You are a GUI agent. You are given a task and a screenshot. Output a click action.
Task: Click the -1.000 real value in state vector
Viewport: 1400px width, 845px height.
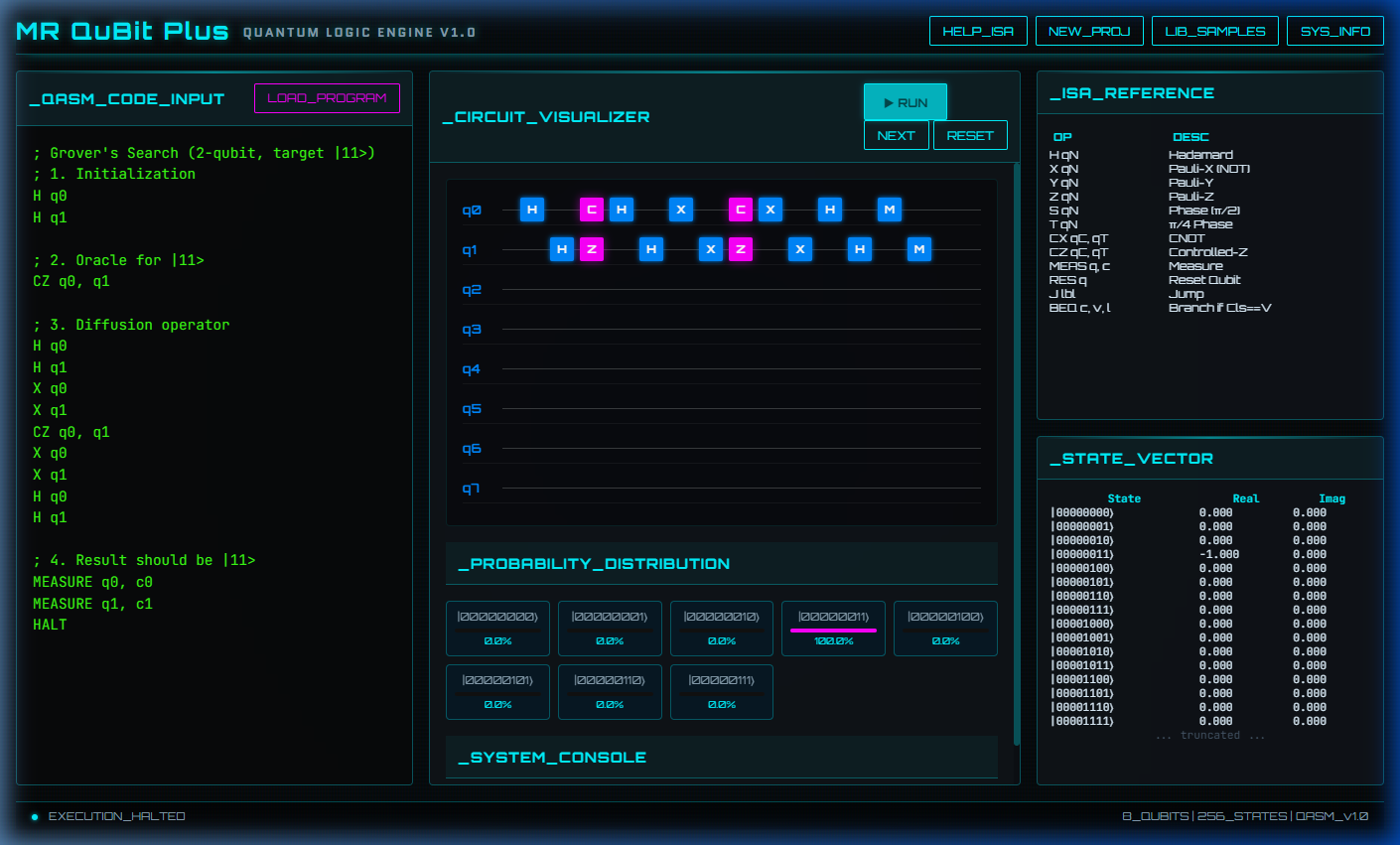pyautogui.click(x=1218, y=554)
